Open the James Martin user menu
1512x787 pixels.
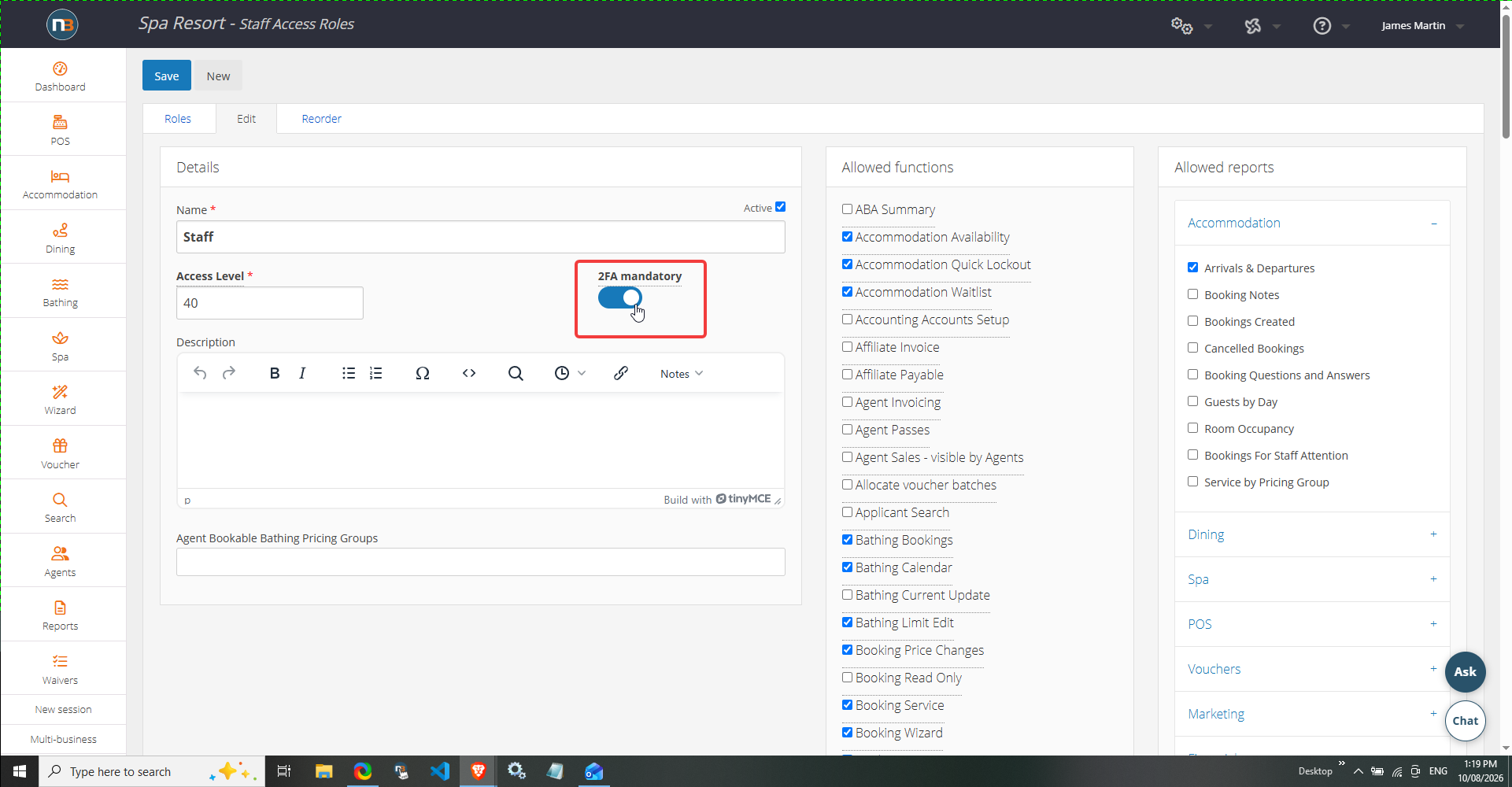[x=1422, y=26]
